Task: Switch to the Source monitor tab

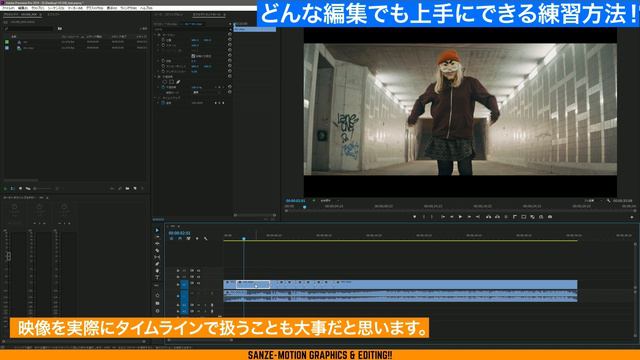Action: pyautogui.click(x=168, y=14)
